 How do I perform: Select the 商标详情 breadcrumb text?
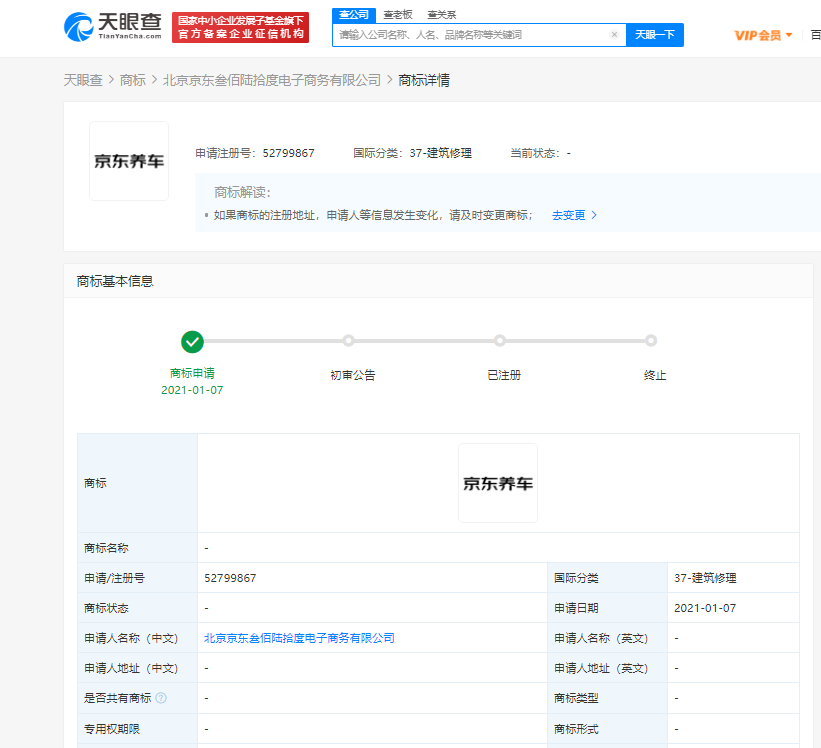click(x=424, y=80)
